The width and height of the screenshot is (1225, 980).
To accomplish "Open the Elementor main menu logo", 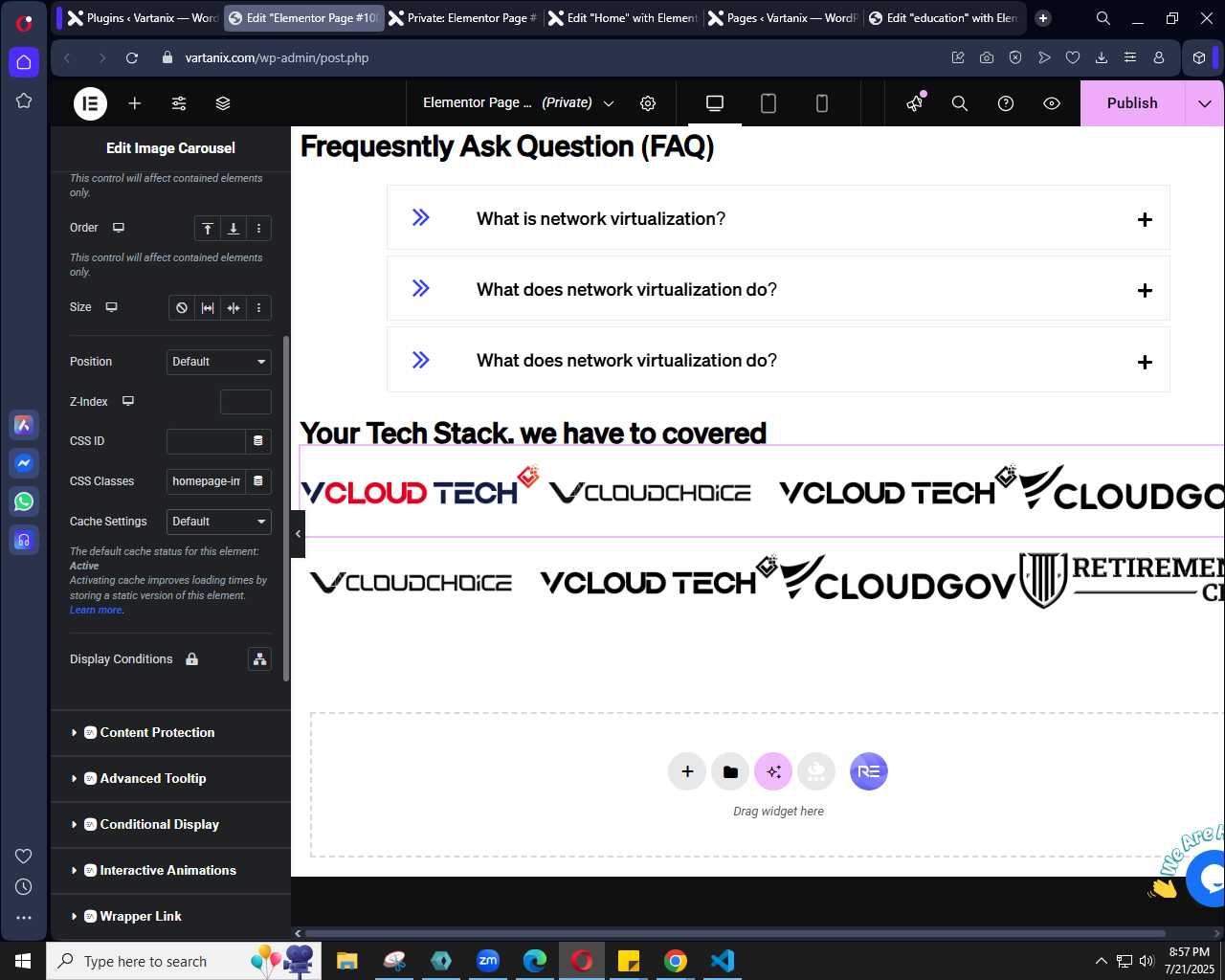I will coord(90,103).
